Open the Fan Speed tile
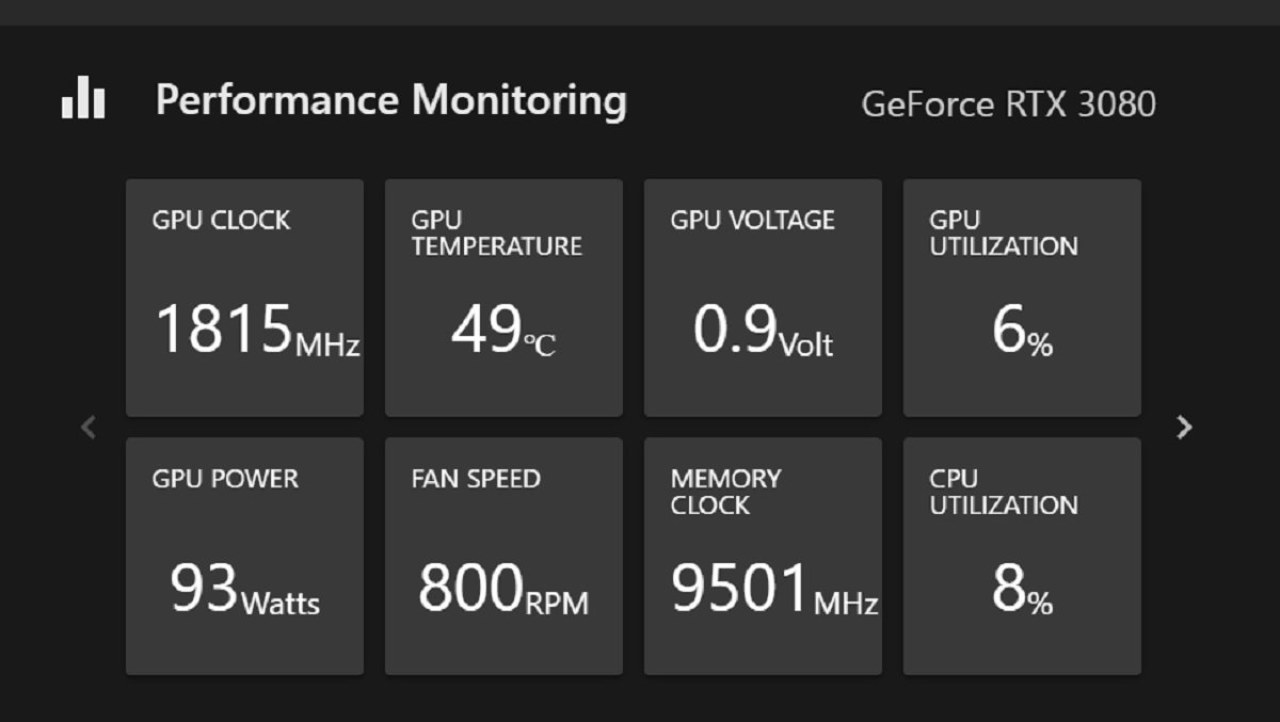The width and height of the screenshot is (1280, 722). [504, 556]
